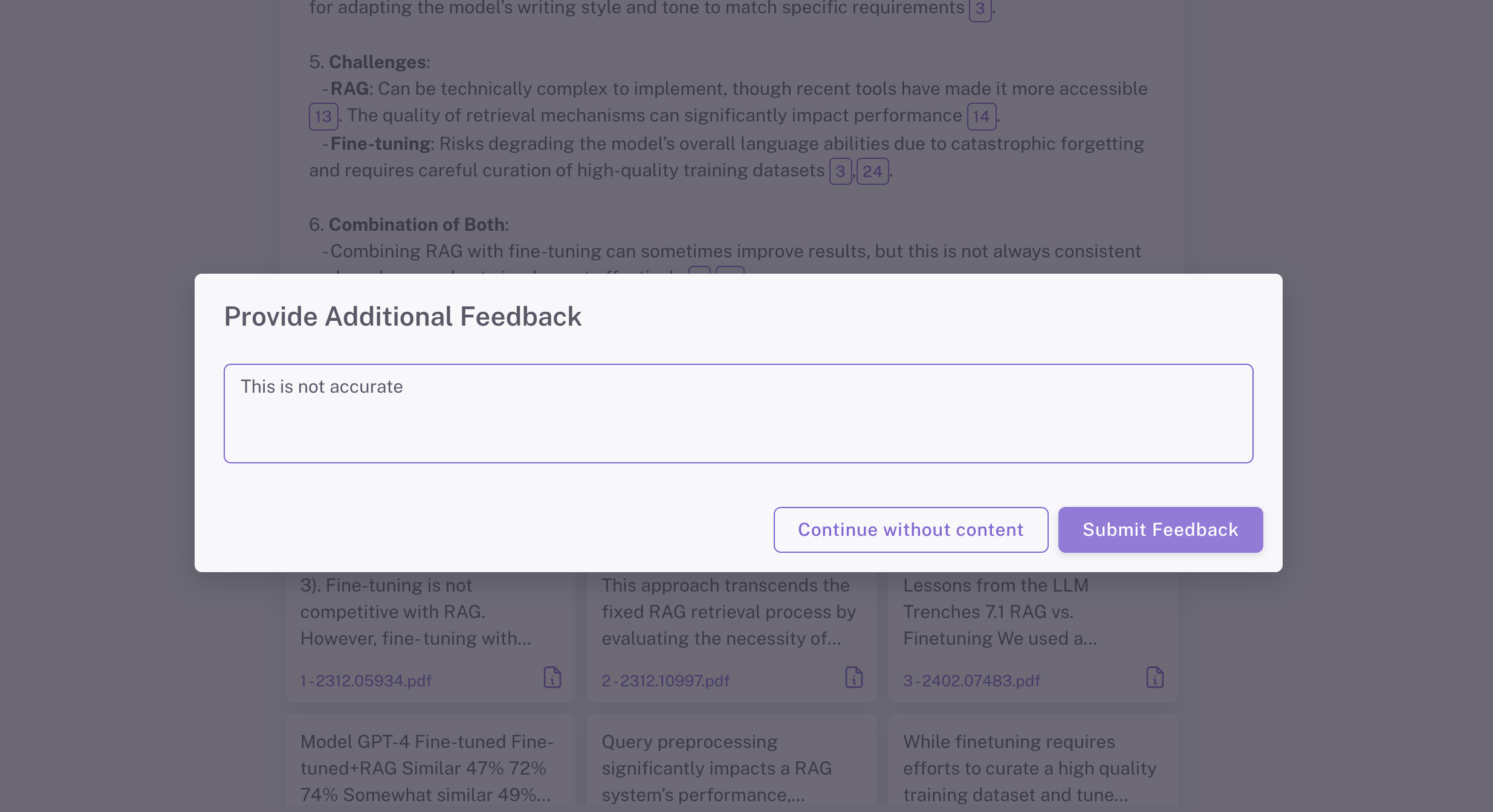Select the While finetuning requires efforts card
This screenshot has height=812, width=1493.
tap(1029, 768)
